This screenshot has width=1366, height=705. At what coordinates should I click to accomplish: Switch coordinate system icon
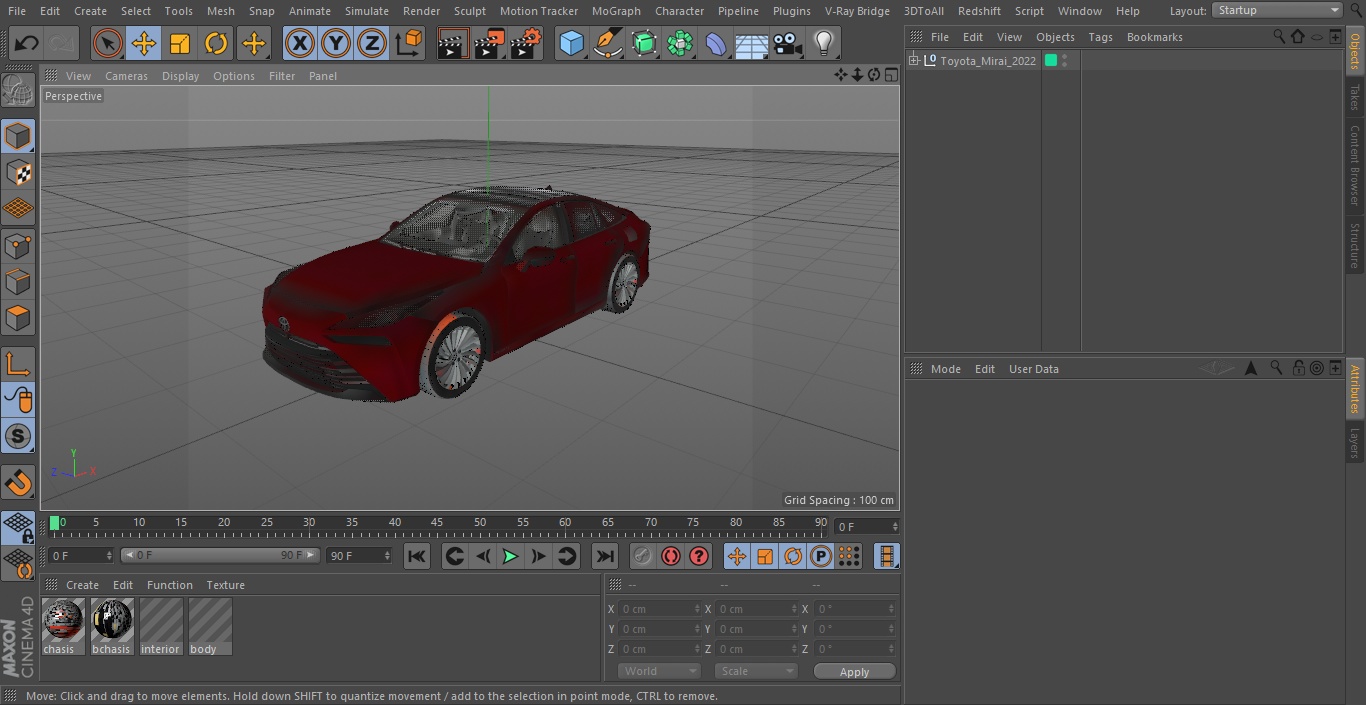409,43
